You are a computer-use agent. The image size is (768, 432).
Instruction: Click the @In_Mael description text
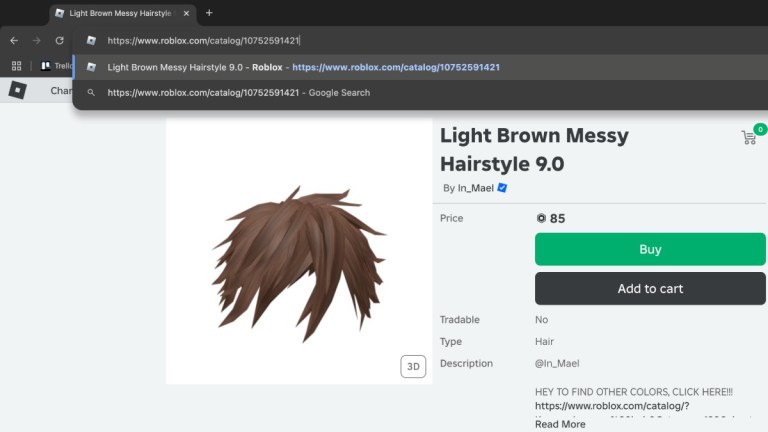pyautogui.click(x=557, y=363)
